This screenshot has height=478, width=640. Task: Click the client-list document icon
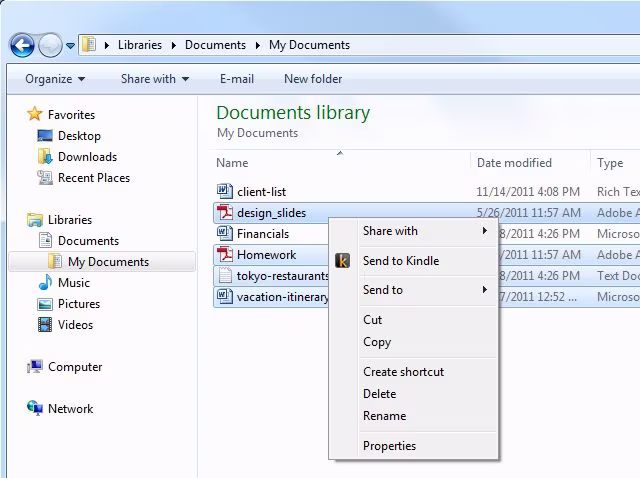tap(225, 191)
